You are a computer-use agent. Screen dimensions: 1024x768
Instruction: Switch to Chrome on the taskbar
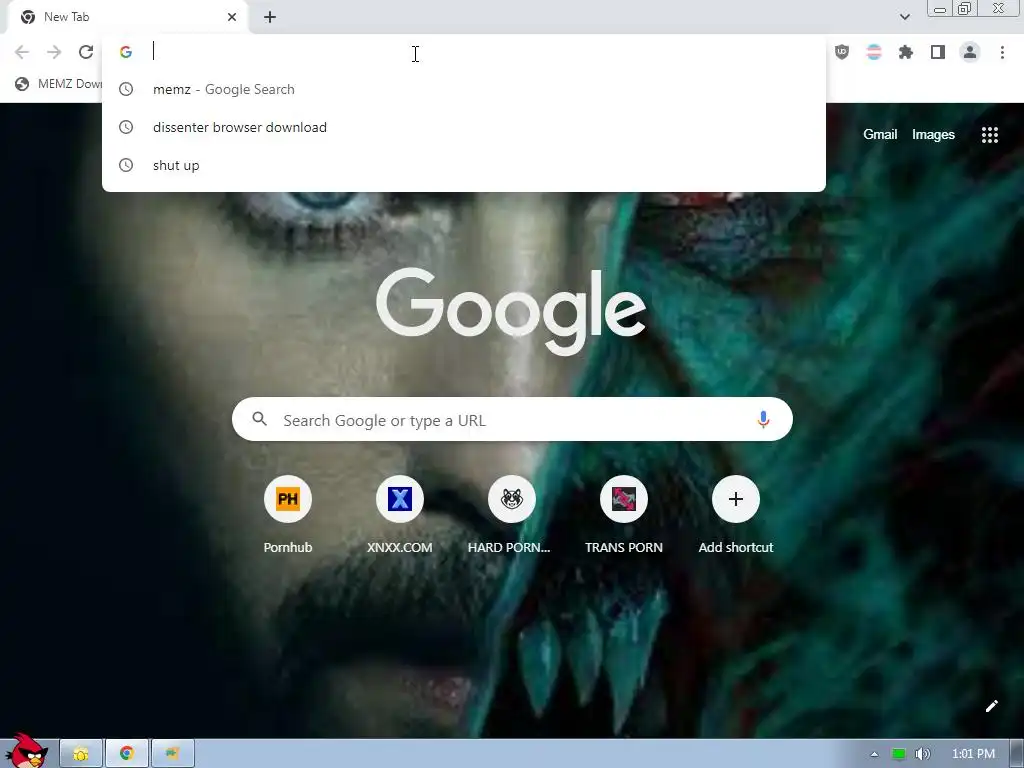(127, 754)
